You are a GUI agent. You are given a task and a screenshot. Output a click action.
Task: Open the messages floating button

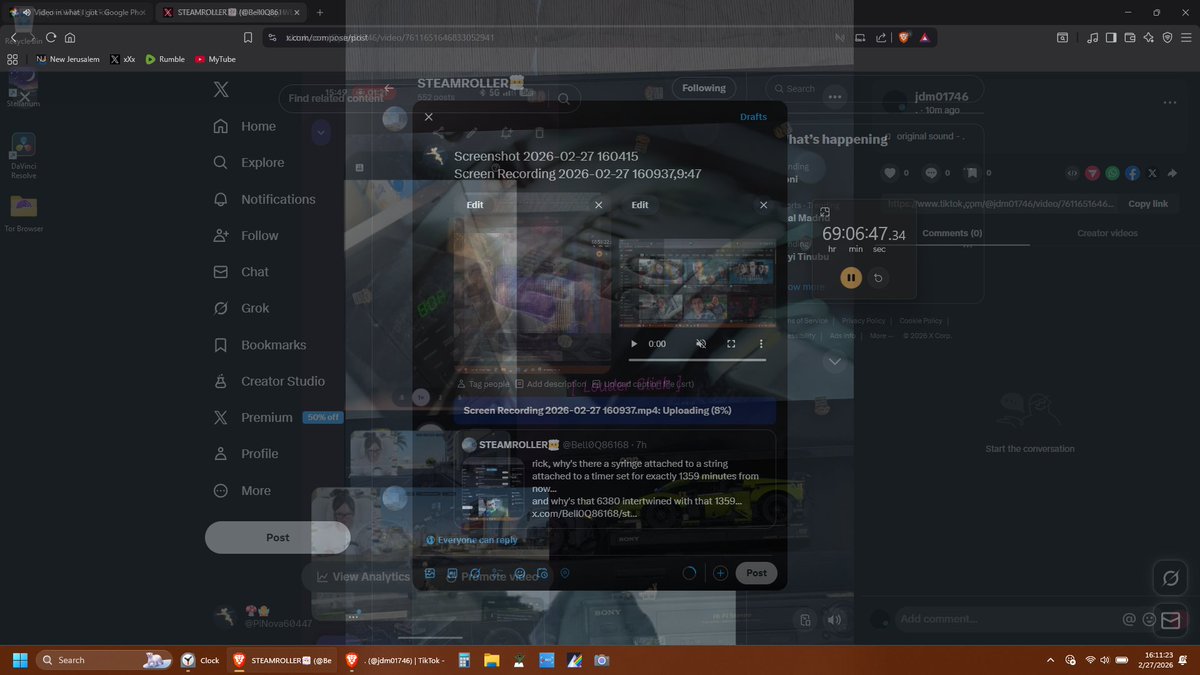tap(1171, 621)
